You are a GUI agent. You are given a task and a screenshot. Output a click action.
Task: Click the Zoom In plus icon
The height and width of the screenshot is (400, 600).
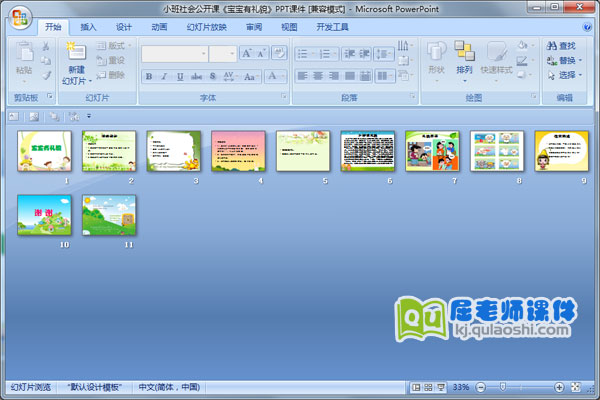pyautogui.click(x=559, y=387)
